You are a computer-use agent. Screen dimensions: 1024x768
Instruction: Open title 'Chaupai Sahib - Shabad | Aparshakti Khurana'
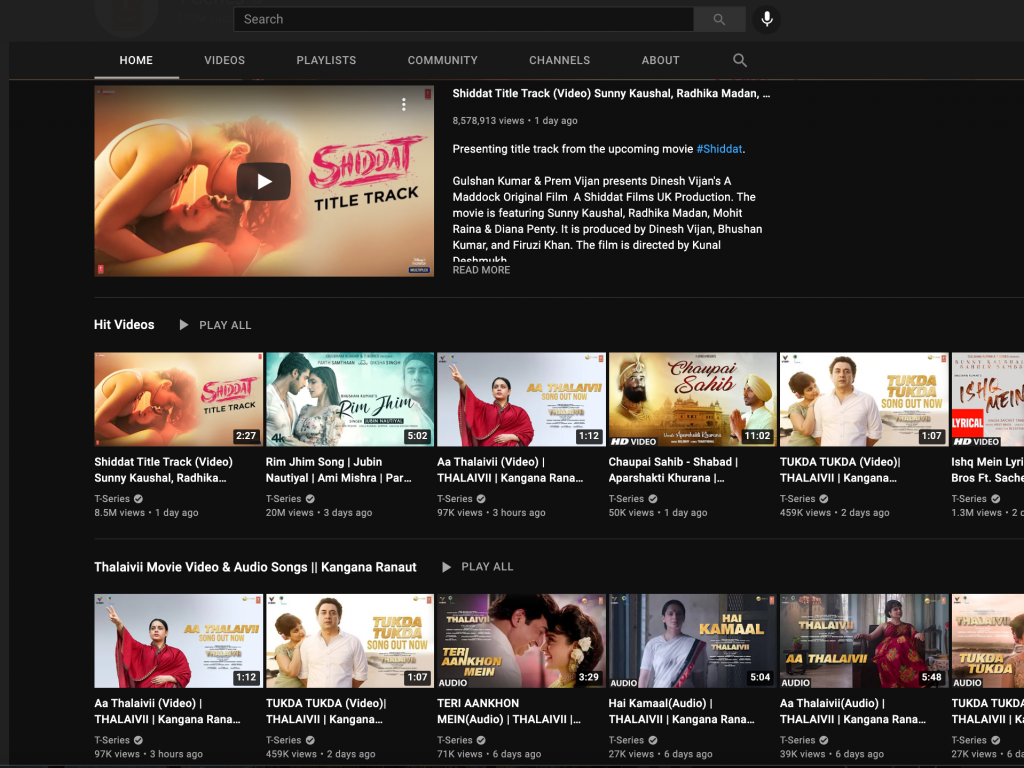click(673, 470)
